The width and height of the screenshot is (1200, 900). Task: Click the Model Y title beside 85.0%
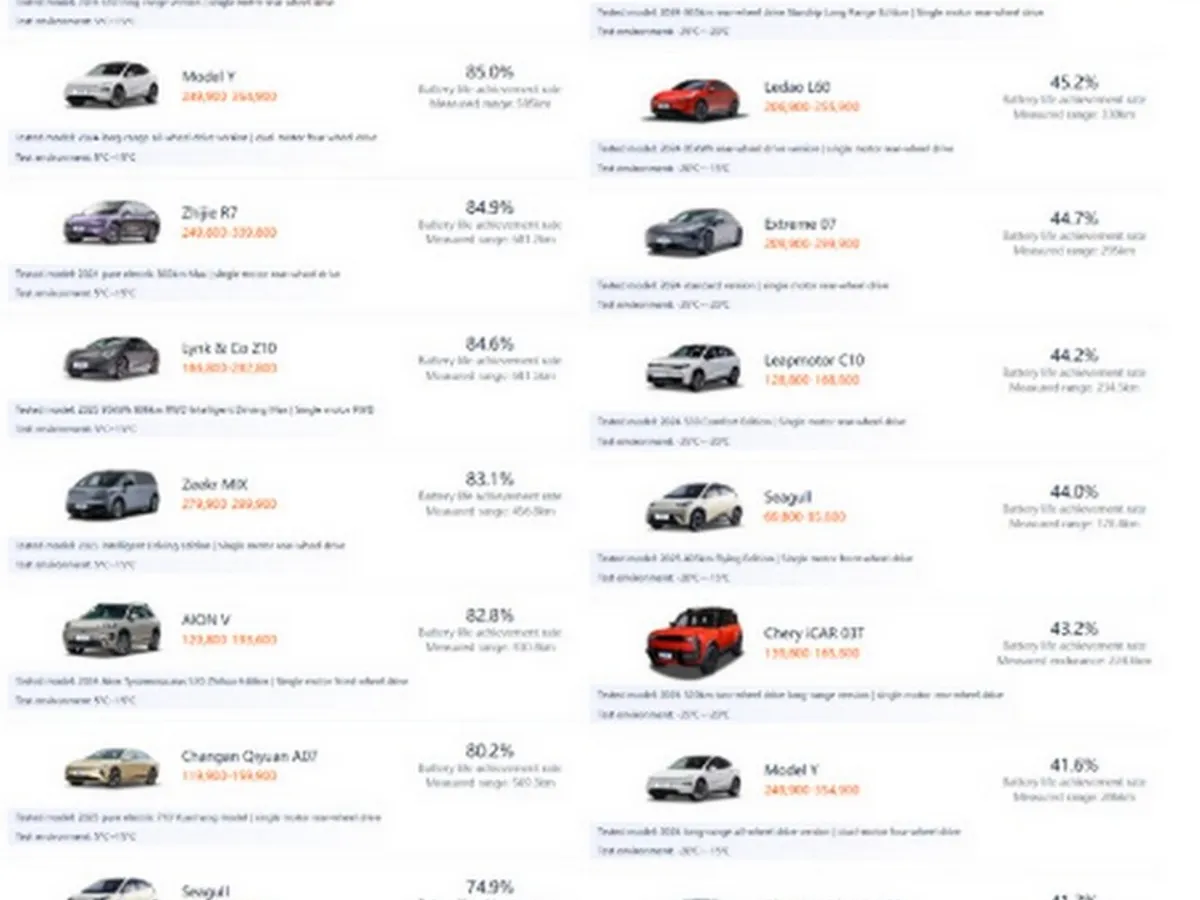click(x=209, y=77)
